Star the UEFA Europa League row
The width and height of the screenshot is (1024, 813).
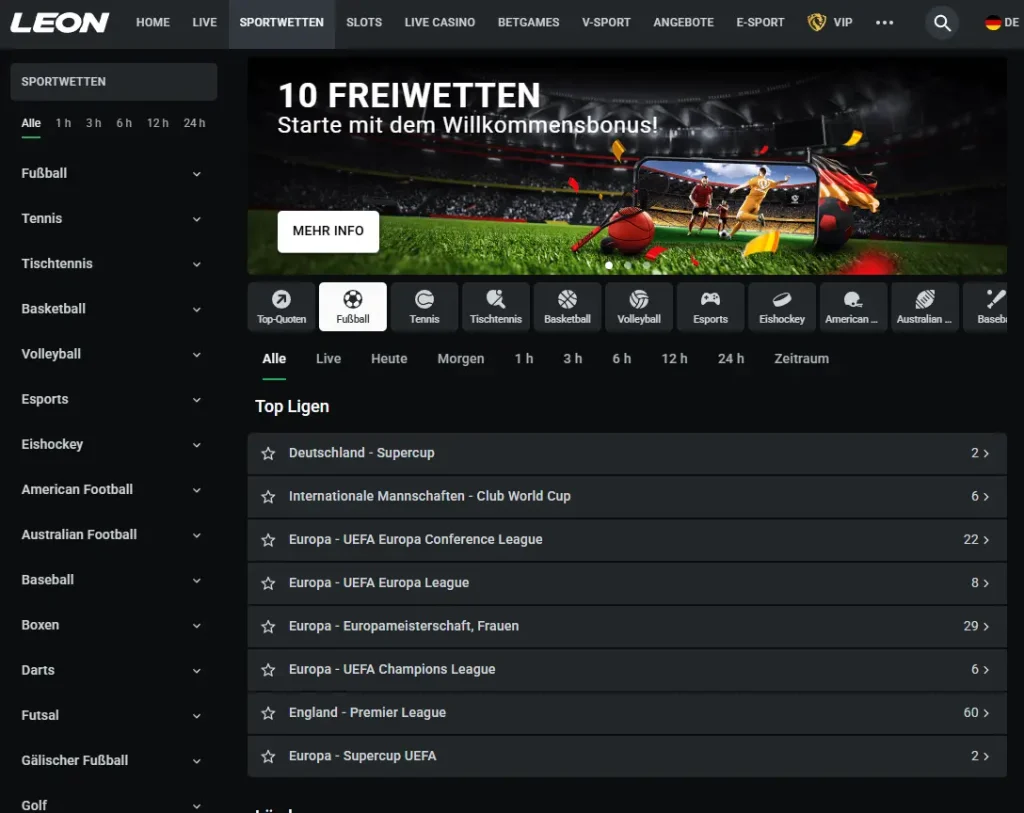coord(268,583)
